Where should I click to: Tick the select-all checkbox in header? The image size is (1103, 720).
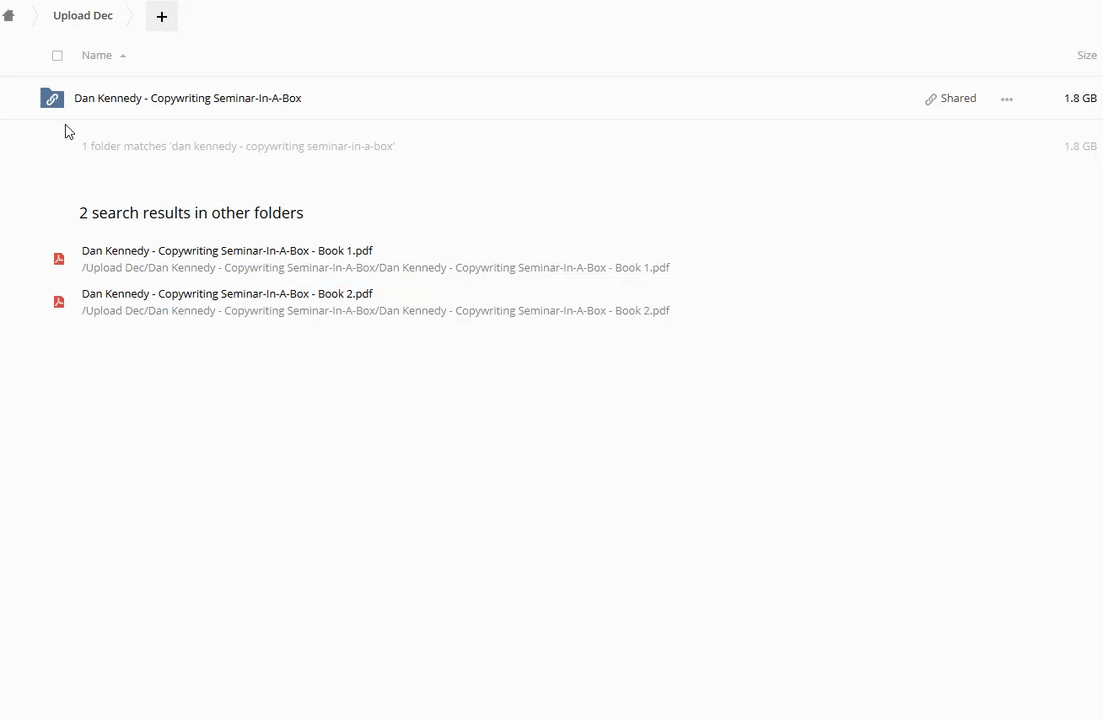[x=57, y=56]
